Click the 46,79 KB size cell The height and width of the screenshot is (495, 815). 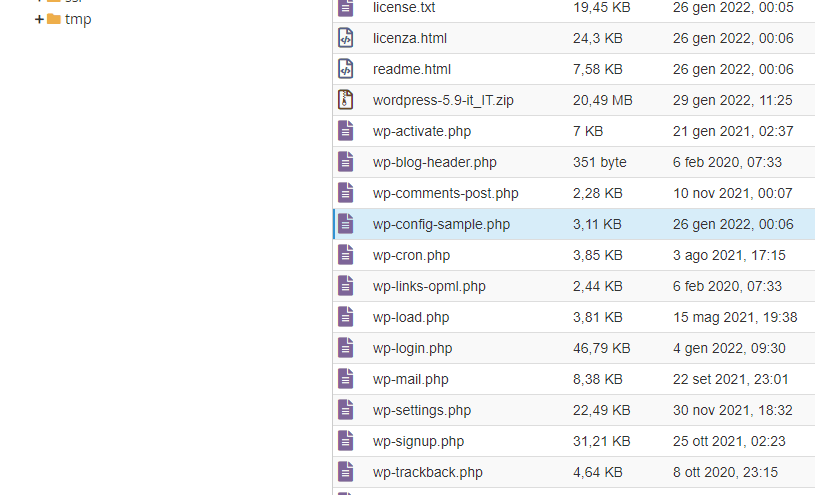tap(601, 348)
